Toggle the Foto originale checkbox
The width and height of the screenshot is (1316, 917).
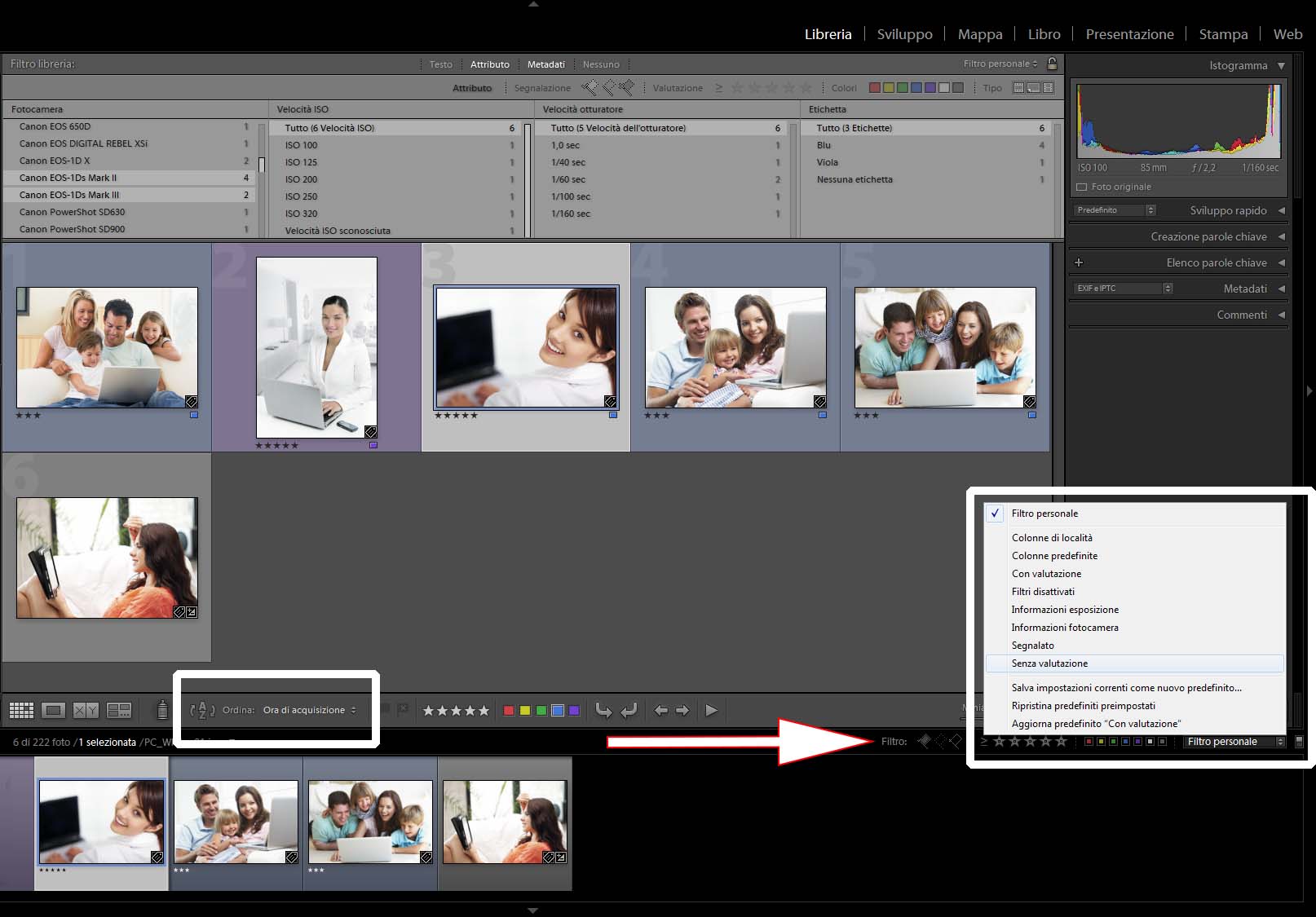pyautogui.click(x=1082, y=187)
